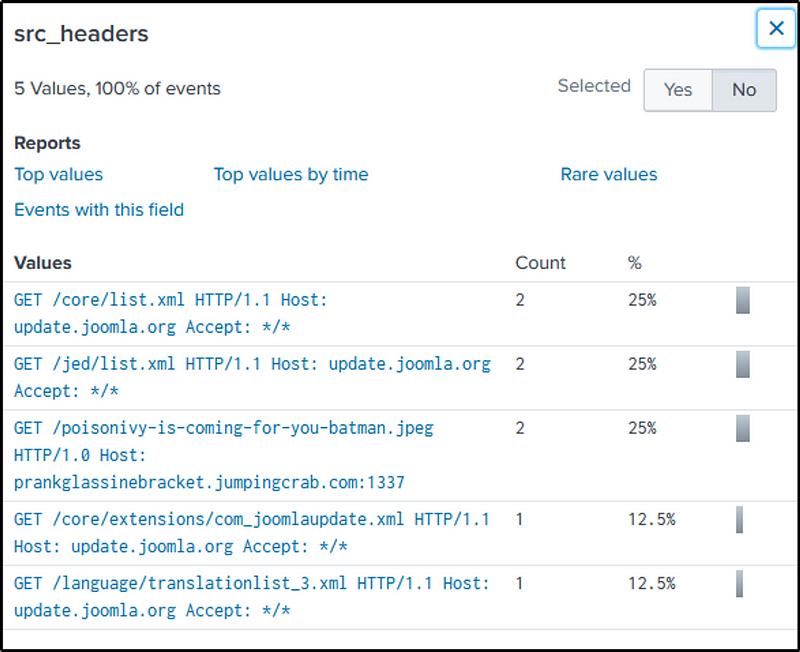Screen dimensions: 800x652
Task: Open the Rare values report
Action: point(608,174)
